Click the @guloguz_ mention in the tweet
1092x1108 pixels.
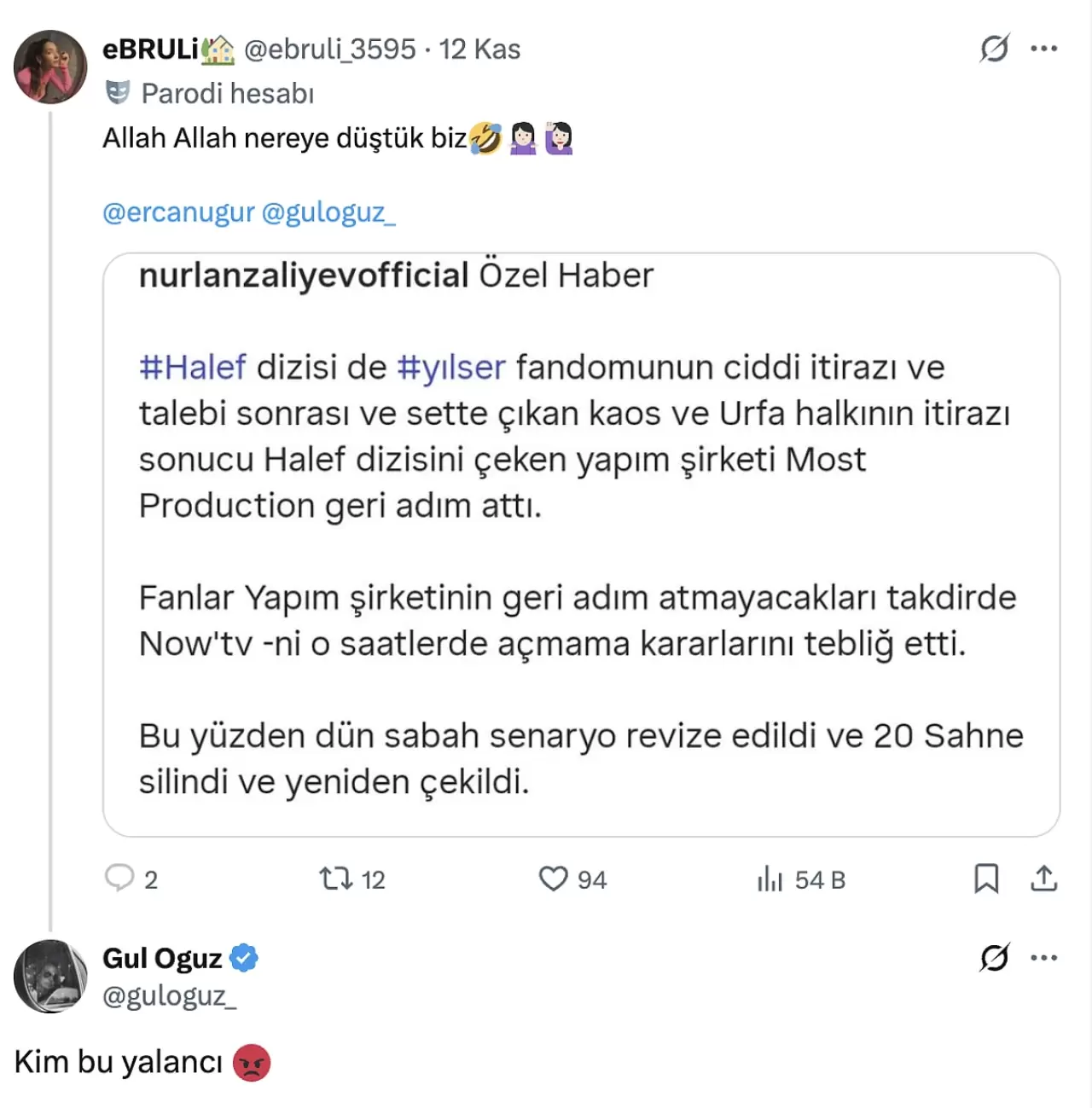[328, 212]
